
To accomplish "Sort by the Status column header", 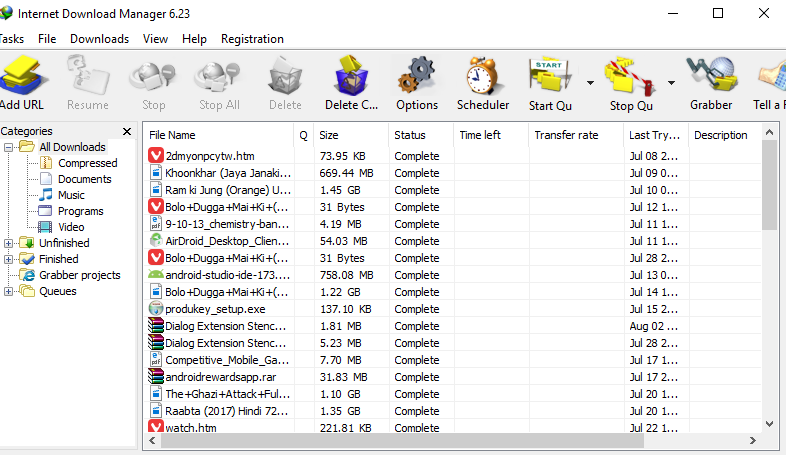I will 421,135.
